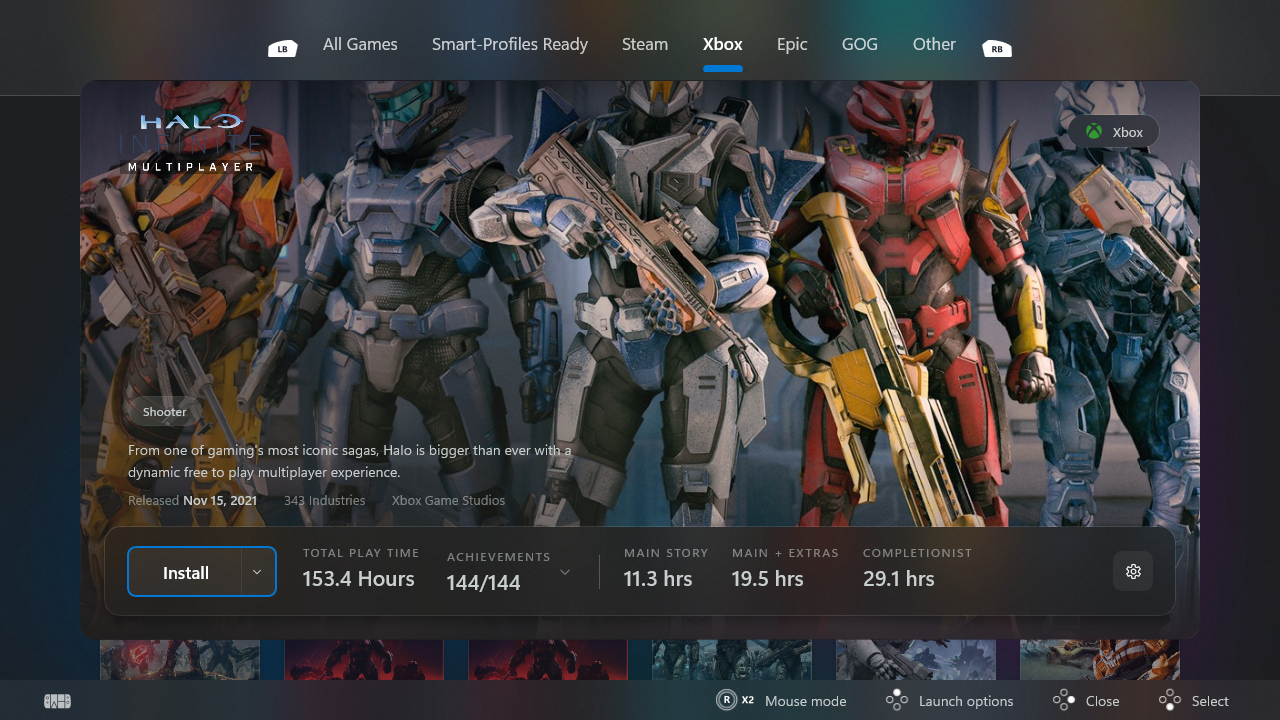This screenshot has height=720, width=1280.
Task: Click the Xbox Game Studios publisher name
Action: (448, 500)
